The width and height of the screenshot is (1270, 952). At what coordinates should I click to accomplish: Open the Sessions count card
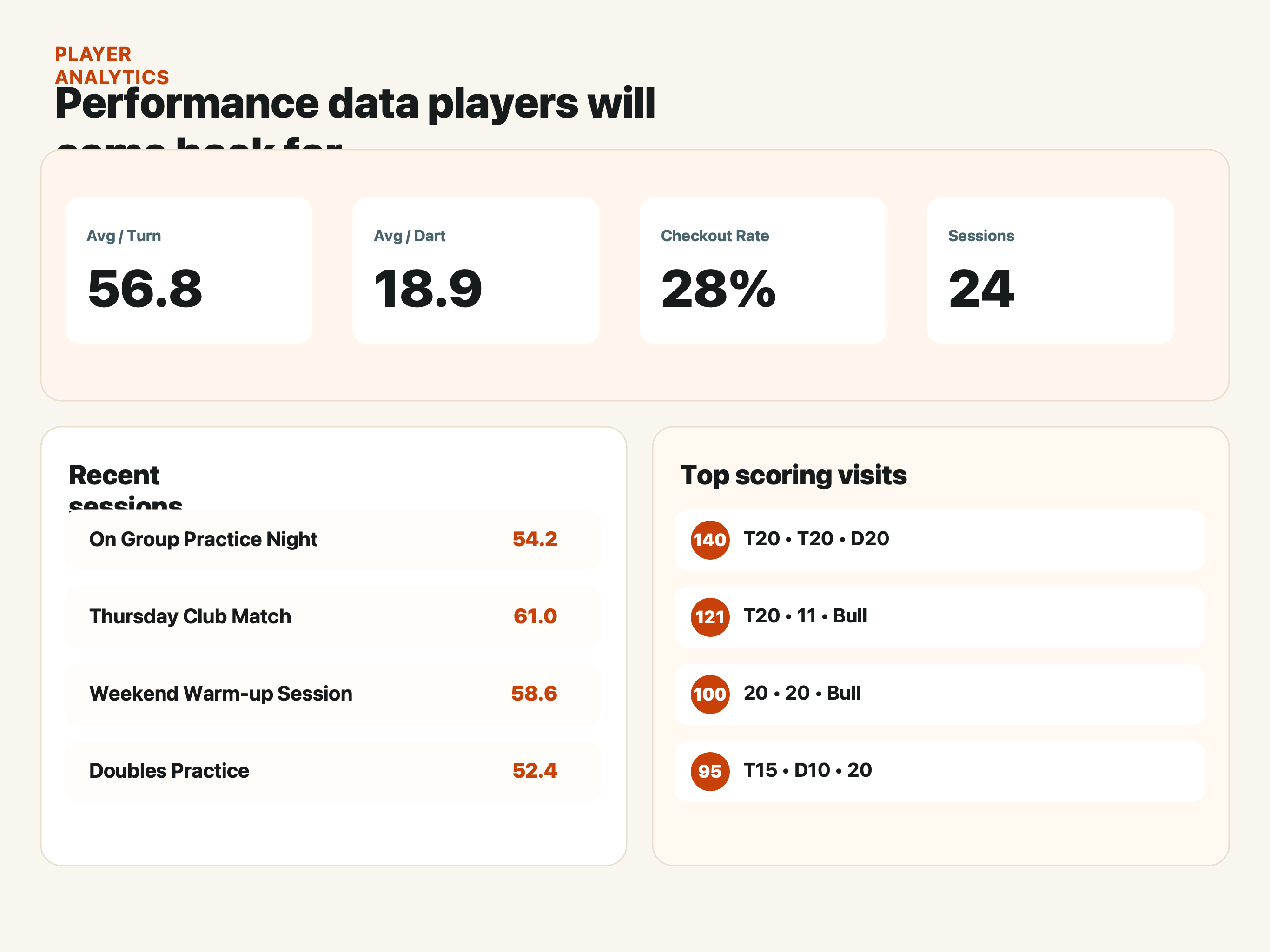[x=1050, y=271]
